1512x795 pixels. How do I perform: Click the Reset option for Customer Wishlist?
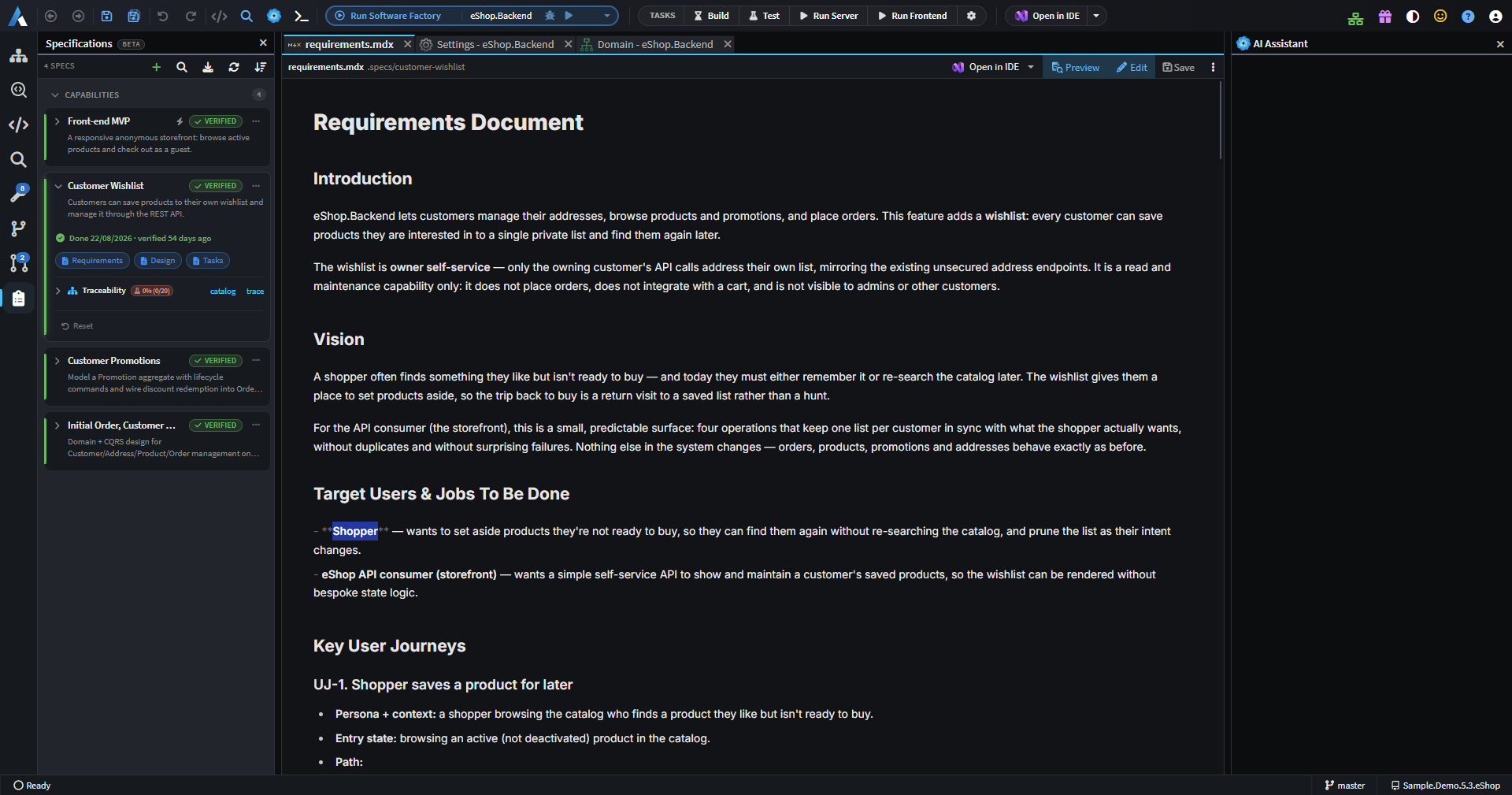77,326
